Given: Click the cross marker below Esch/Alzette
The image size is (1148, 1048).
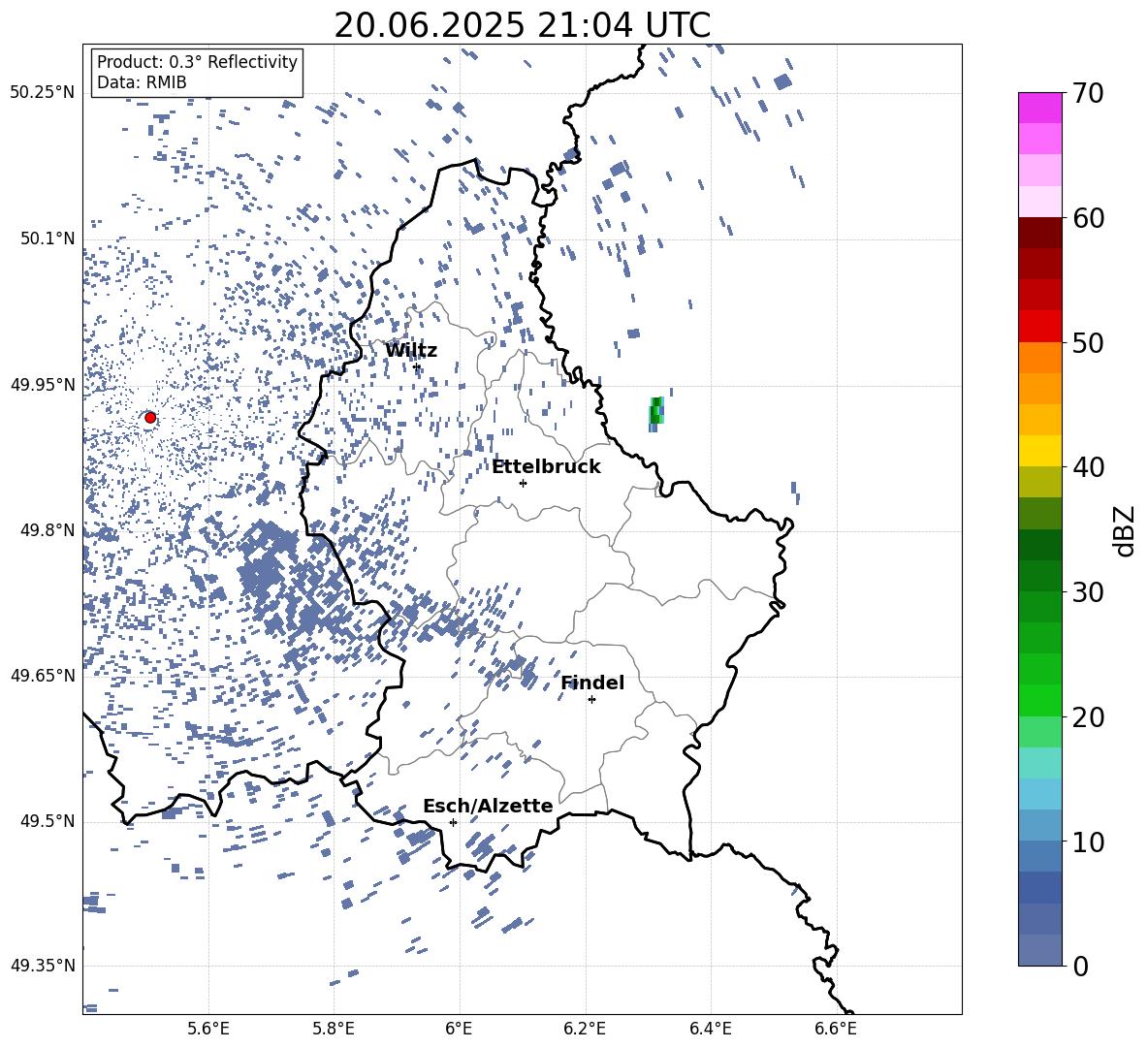Looking at the screenshot, I should [x=453, y=822].
